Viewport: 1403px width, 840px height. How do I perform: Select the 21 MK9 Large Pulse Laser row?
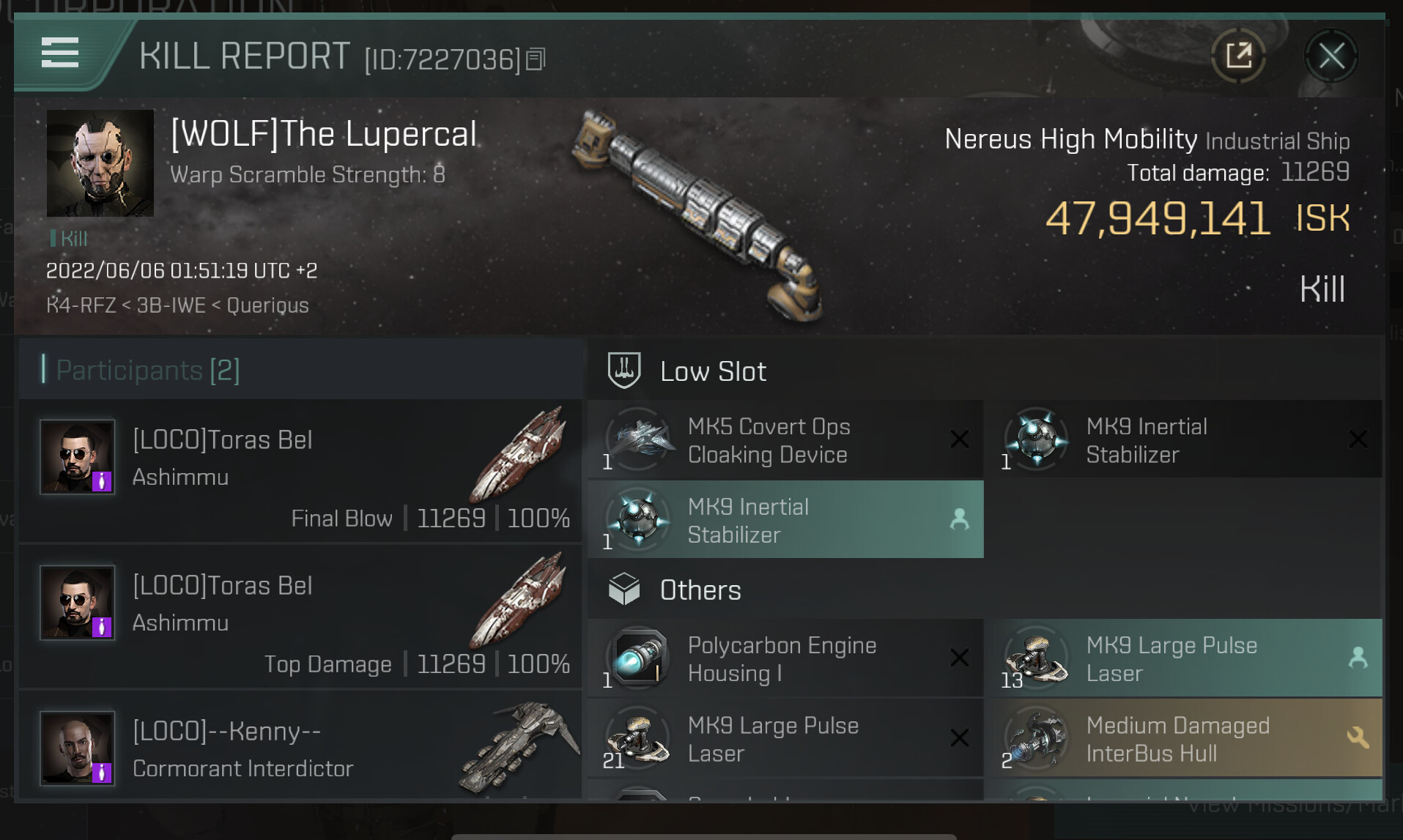[x=785, y=738]
